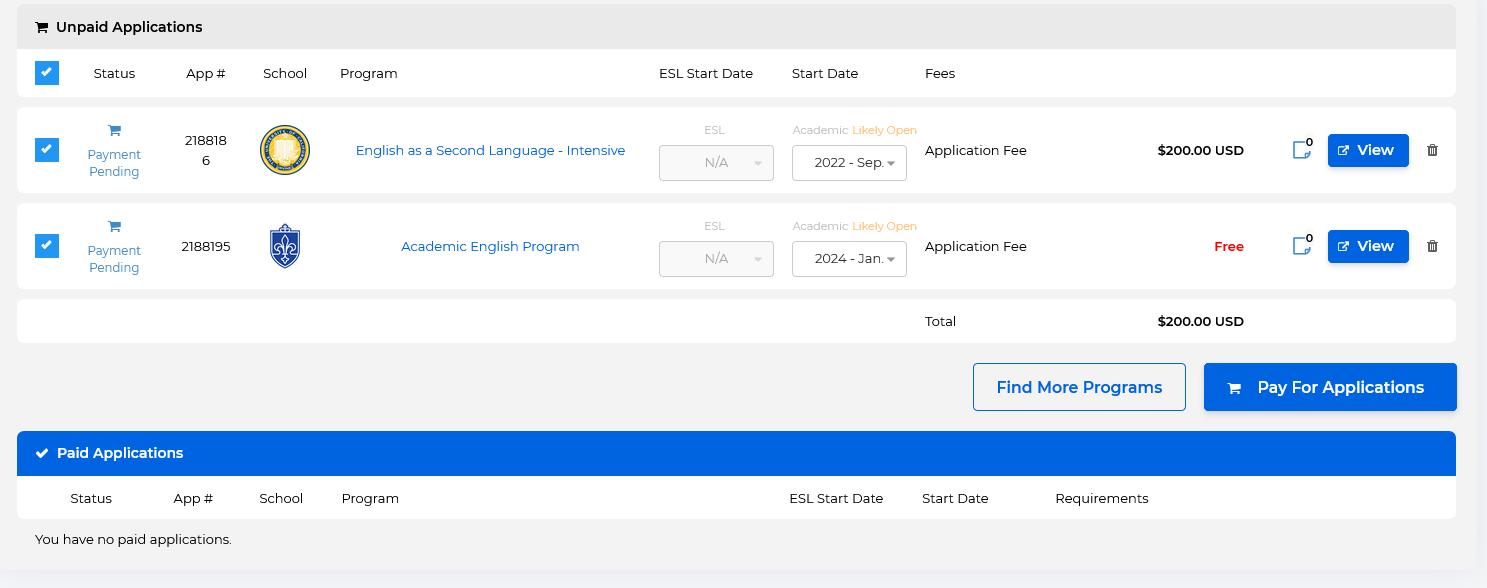1487x588 pixels.
Task: Uncheck the English as a Second Language application
Action: click(x=47, y=150)
